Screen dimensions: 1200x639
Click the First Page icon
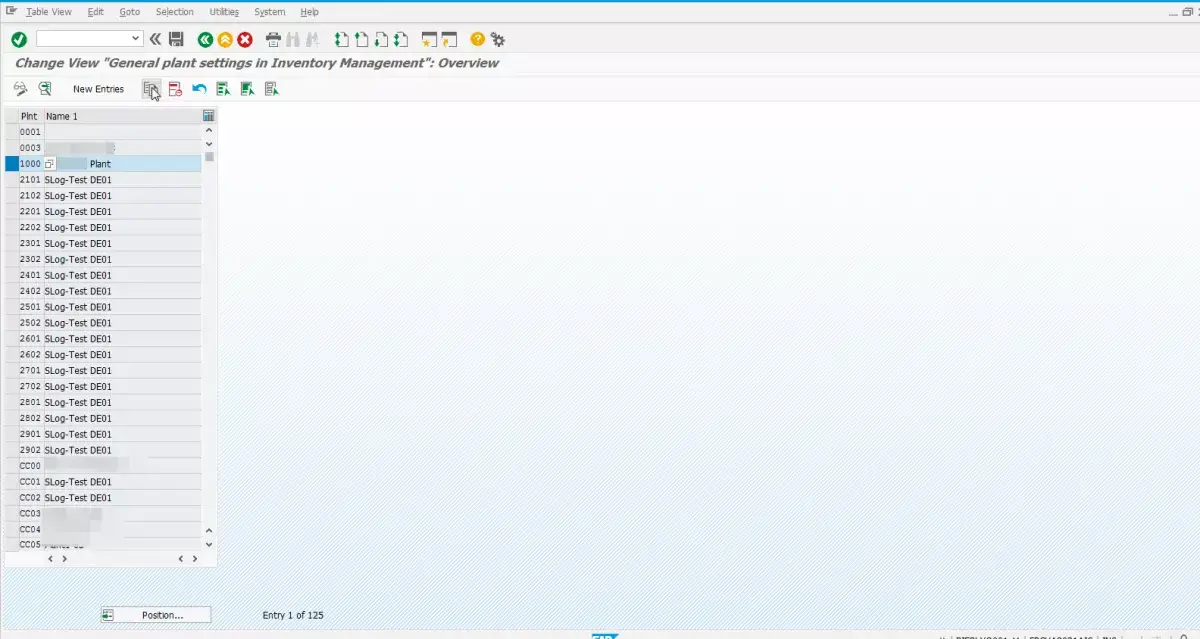(x=341, y=39)
